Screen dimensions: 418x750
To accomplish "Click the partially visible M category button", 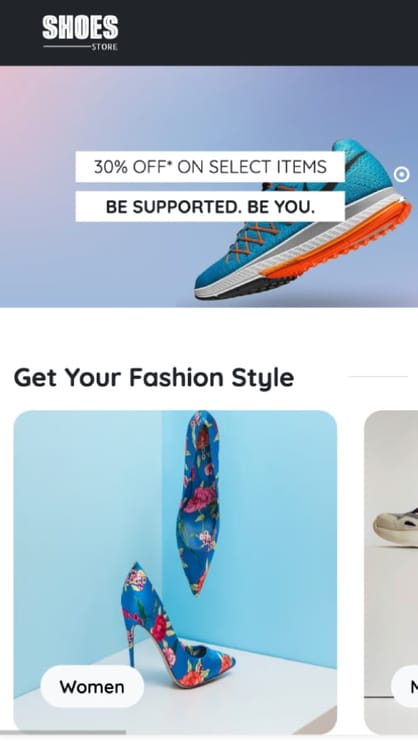I will click(x=405, y=686).
